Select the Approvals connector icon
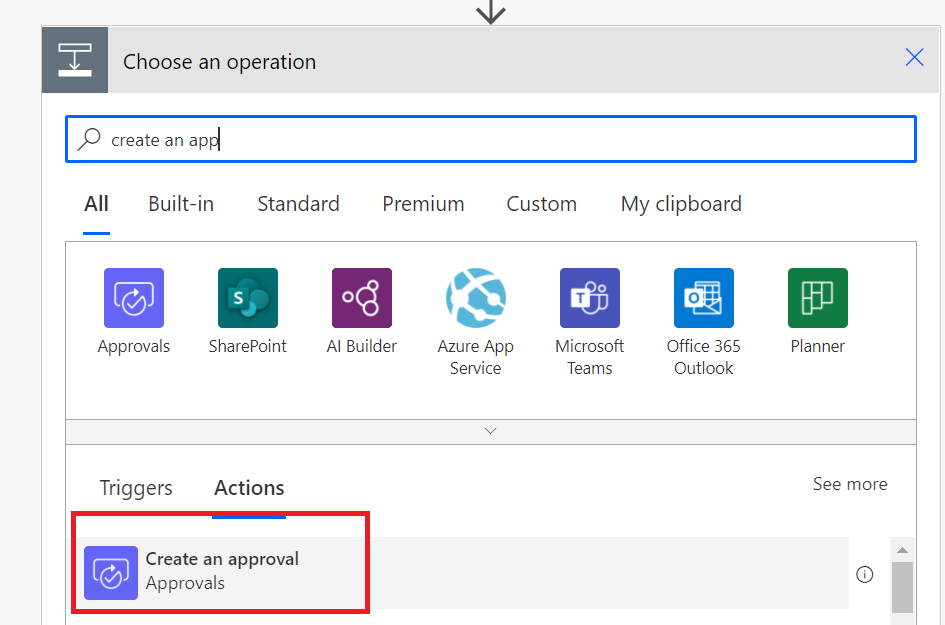 click(x=134, y=298)
